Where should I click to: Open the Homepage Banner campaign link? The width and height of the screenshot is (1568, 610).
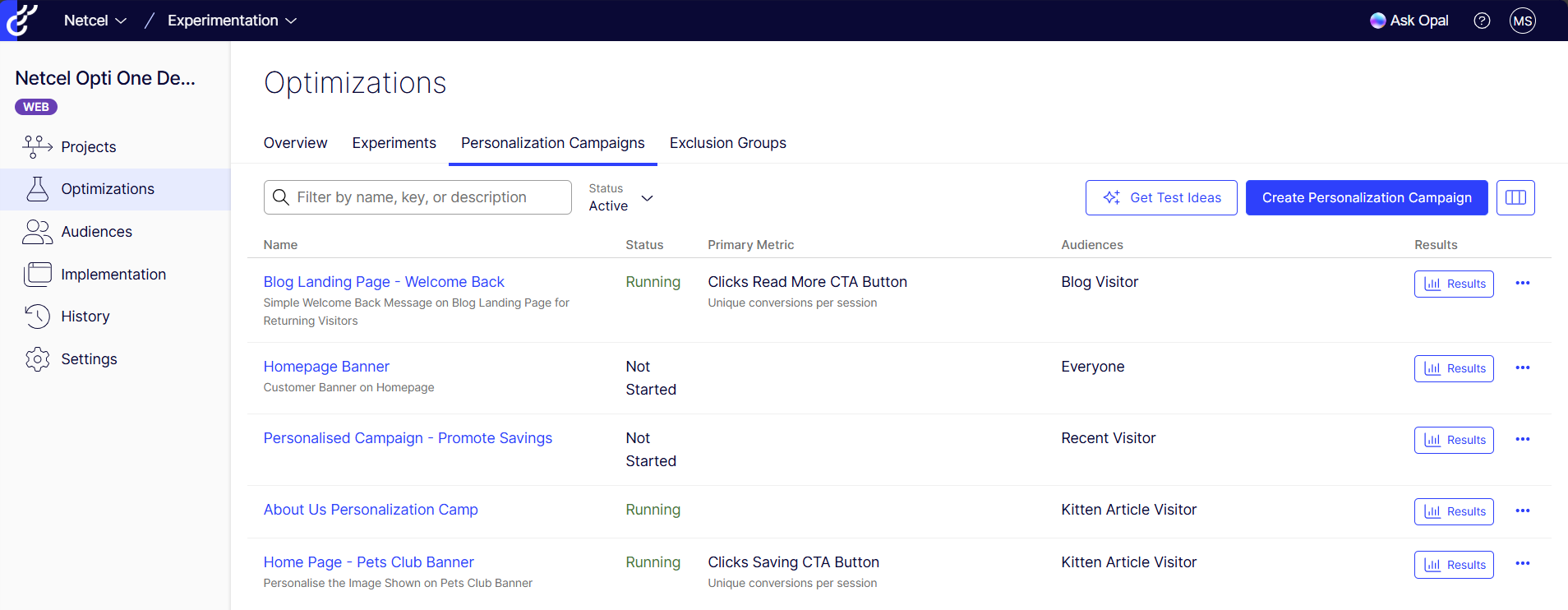(x=326, y=367)
